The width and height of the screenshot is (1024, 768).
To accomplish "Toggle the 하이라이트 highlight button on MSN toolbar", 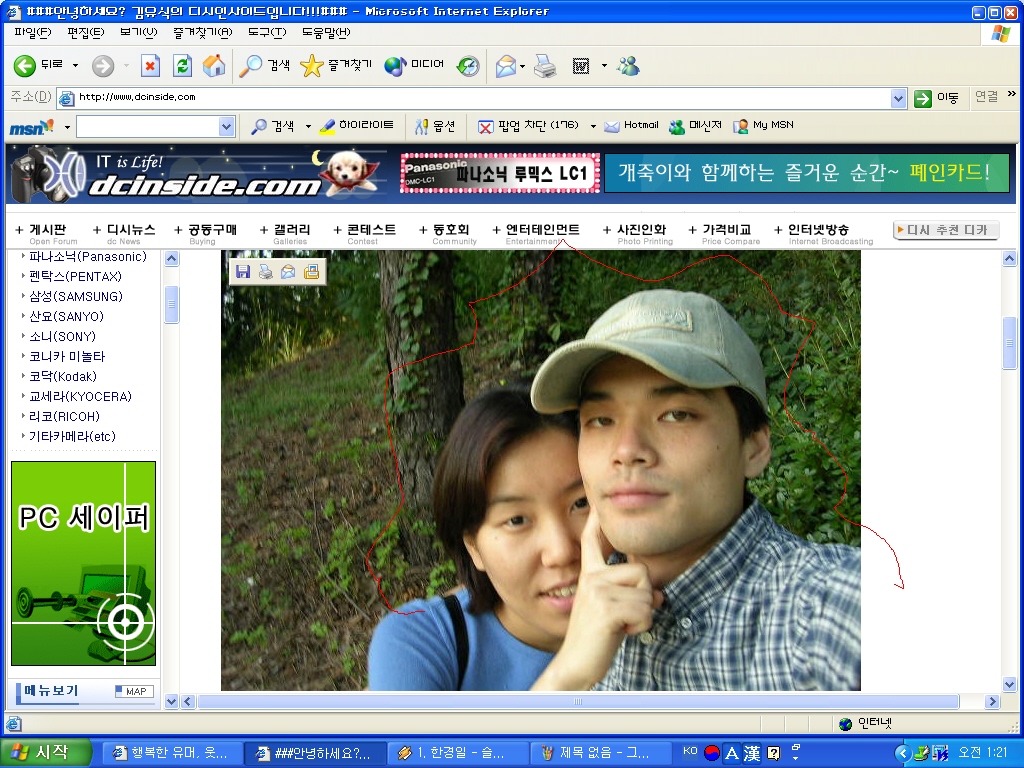I will tap(357, 126).
